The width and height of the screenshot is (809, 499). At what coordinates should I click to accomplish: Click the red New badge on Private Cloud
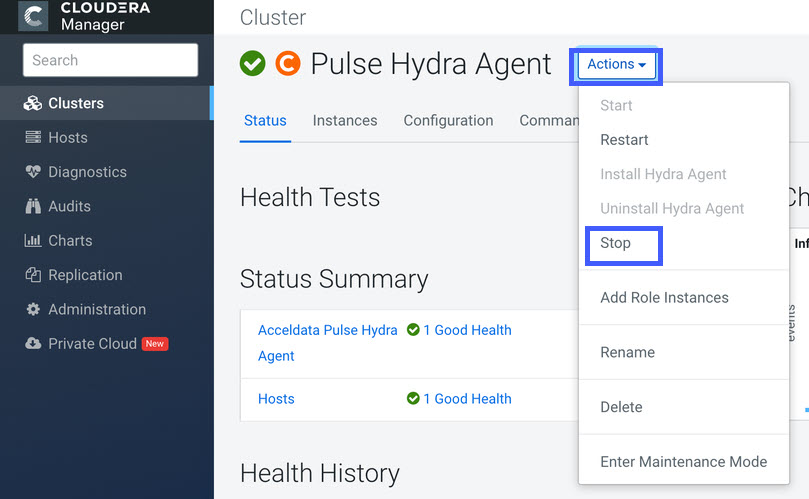(x=155, y=344)
